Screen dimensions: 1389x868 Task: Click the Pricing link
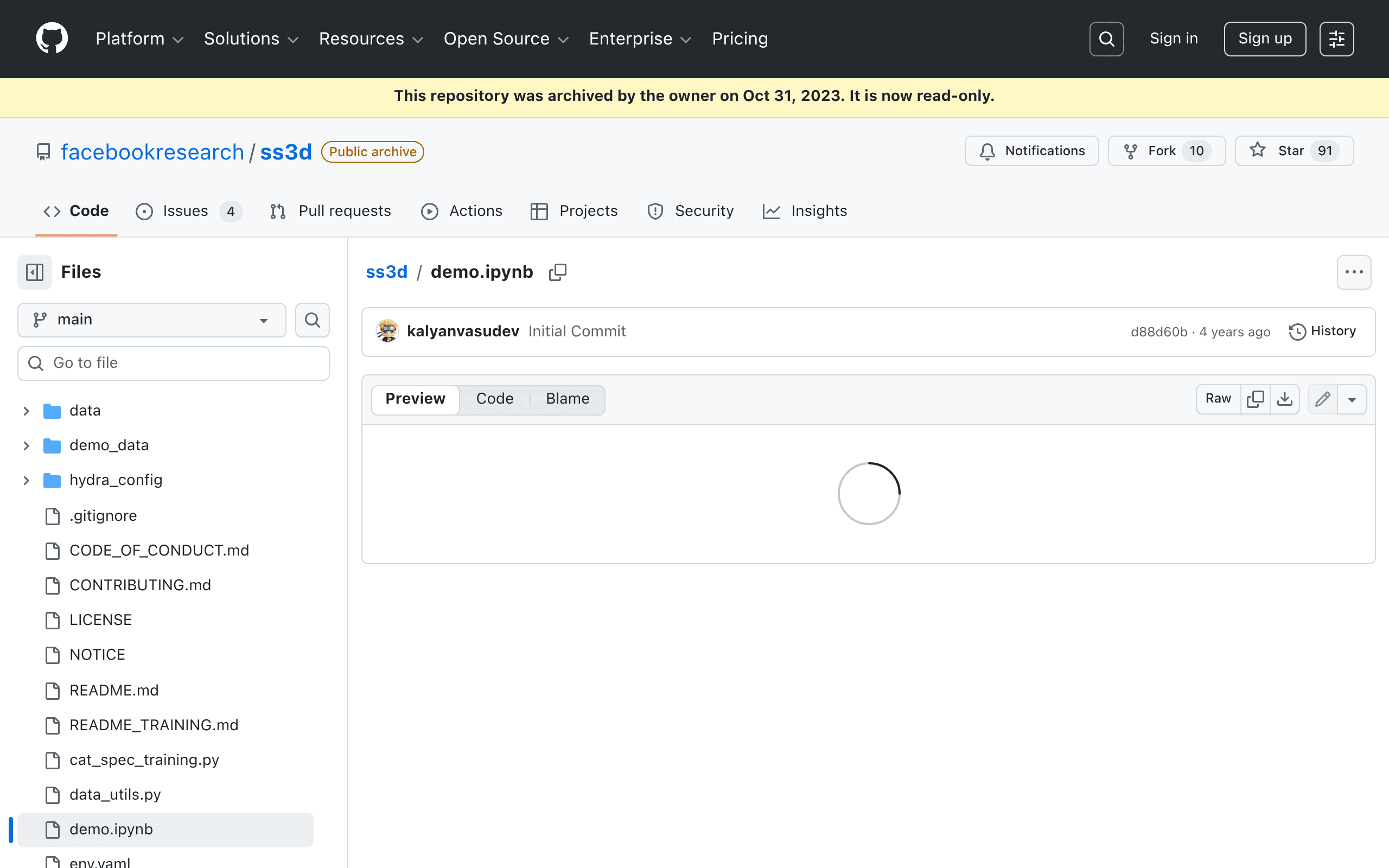coord(740,39)
